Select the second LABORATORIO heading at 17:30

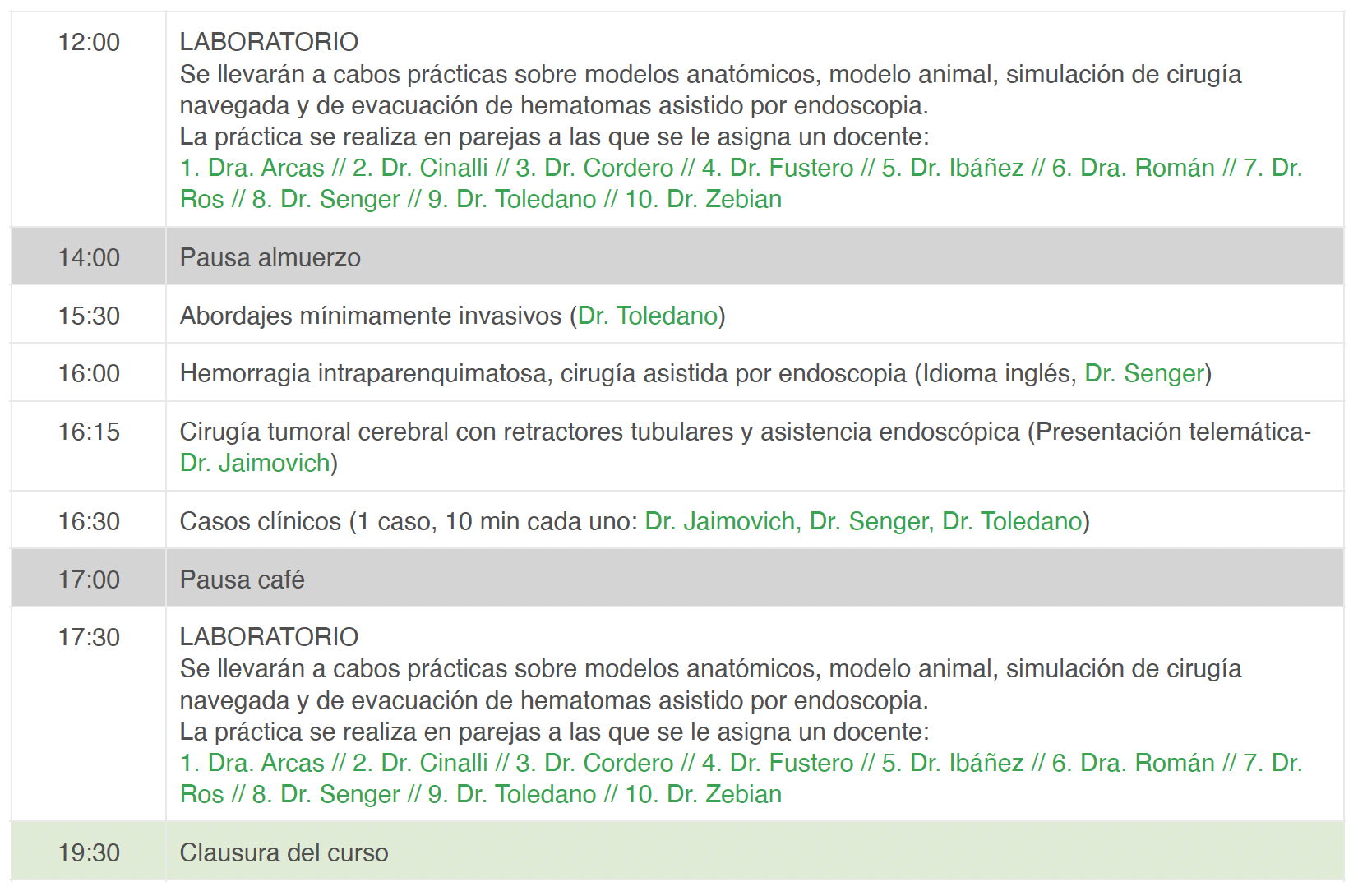click(269, 637)
